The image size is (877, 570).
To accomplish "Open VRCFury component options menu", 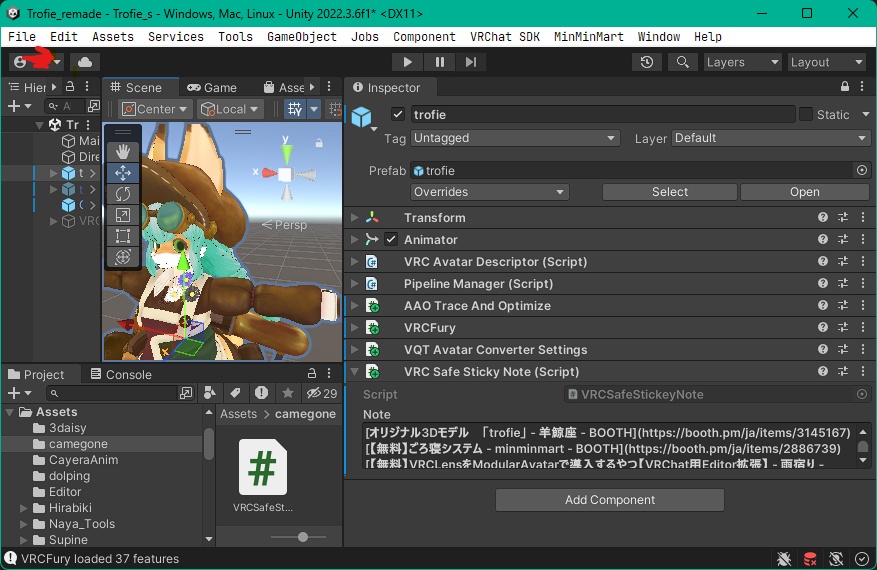I will click(862, 327).
